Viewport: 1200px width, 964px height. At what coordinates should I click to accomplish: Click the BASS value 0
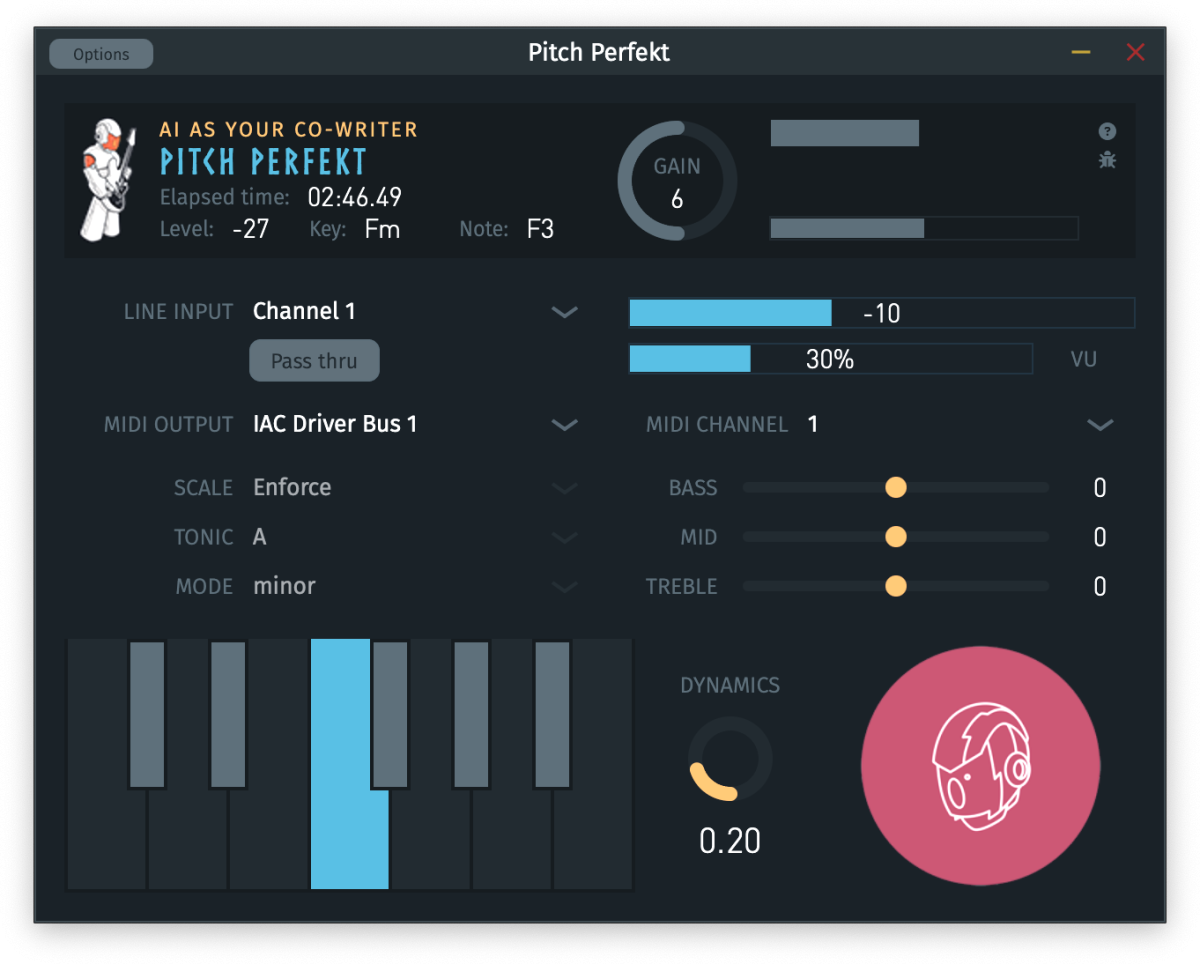click(x=1100, y=488)
